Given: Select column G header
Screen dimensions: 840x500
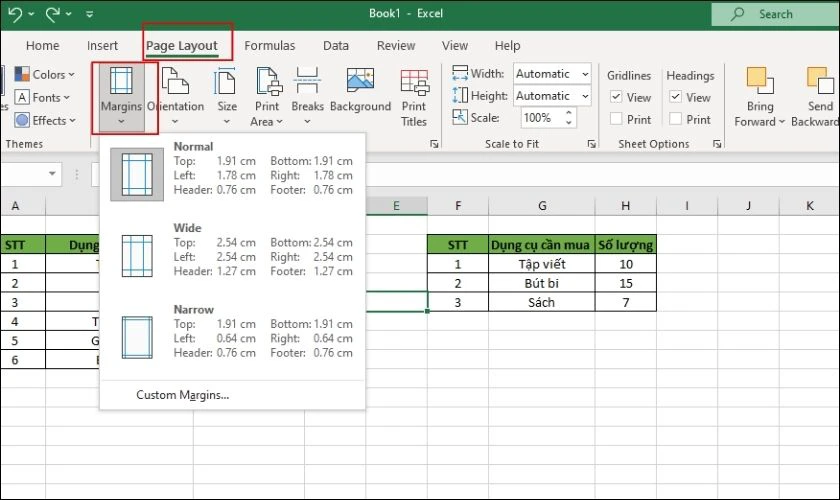Looking at the screenshot, I should 542,206.
